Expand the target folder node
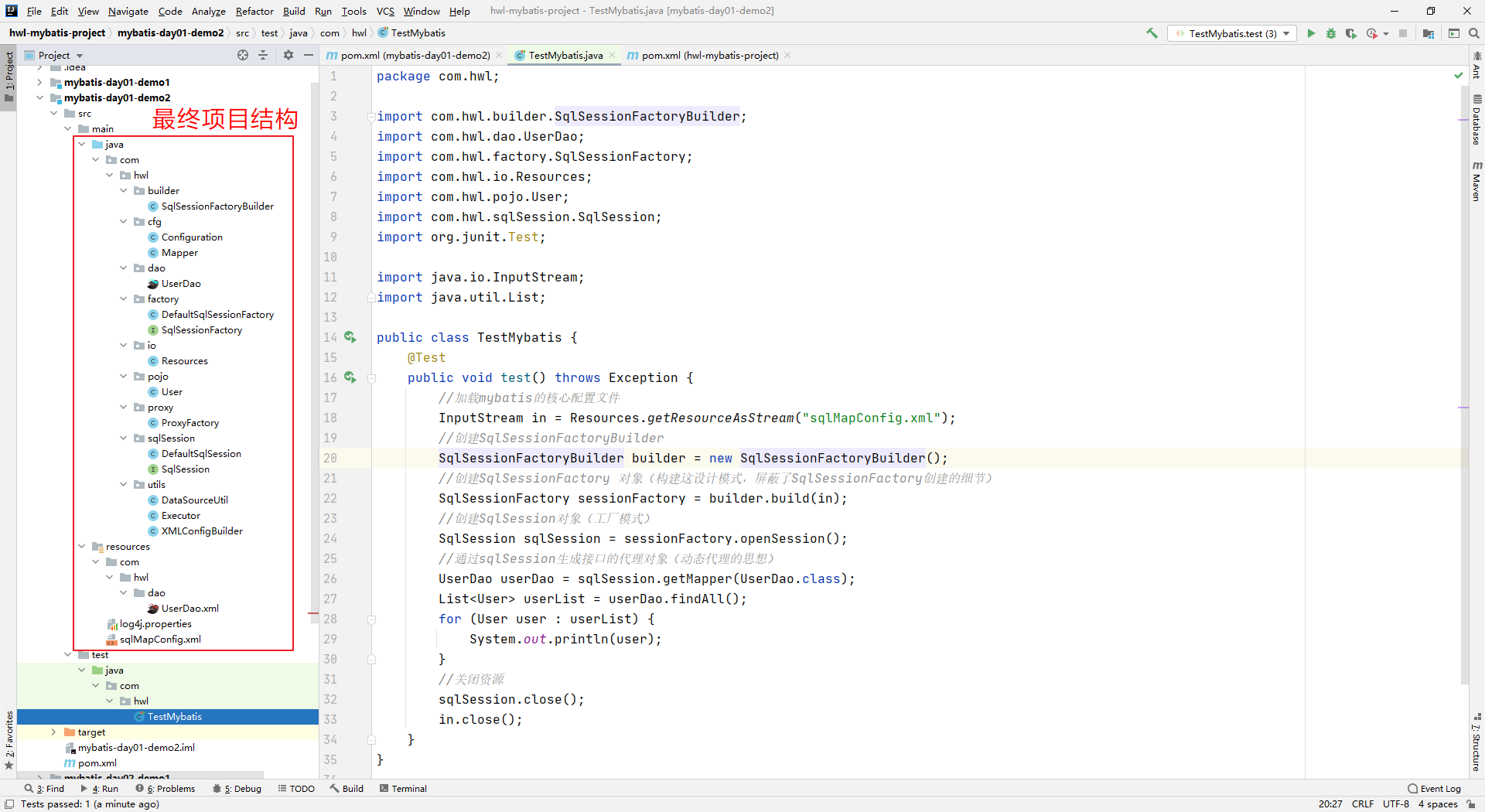Viewport: 1485px width, 812px height. (53, 732)
